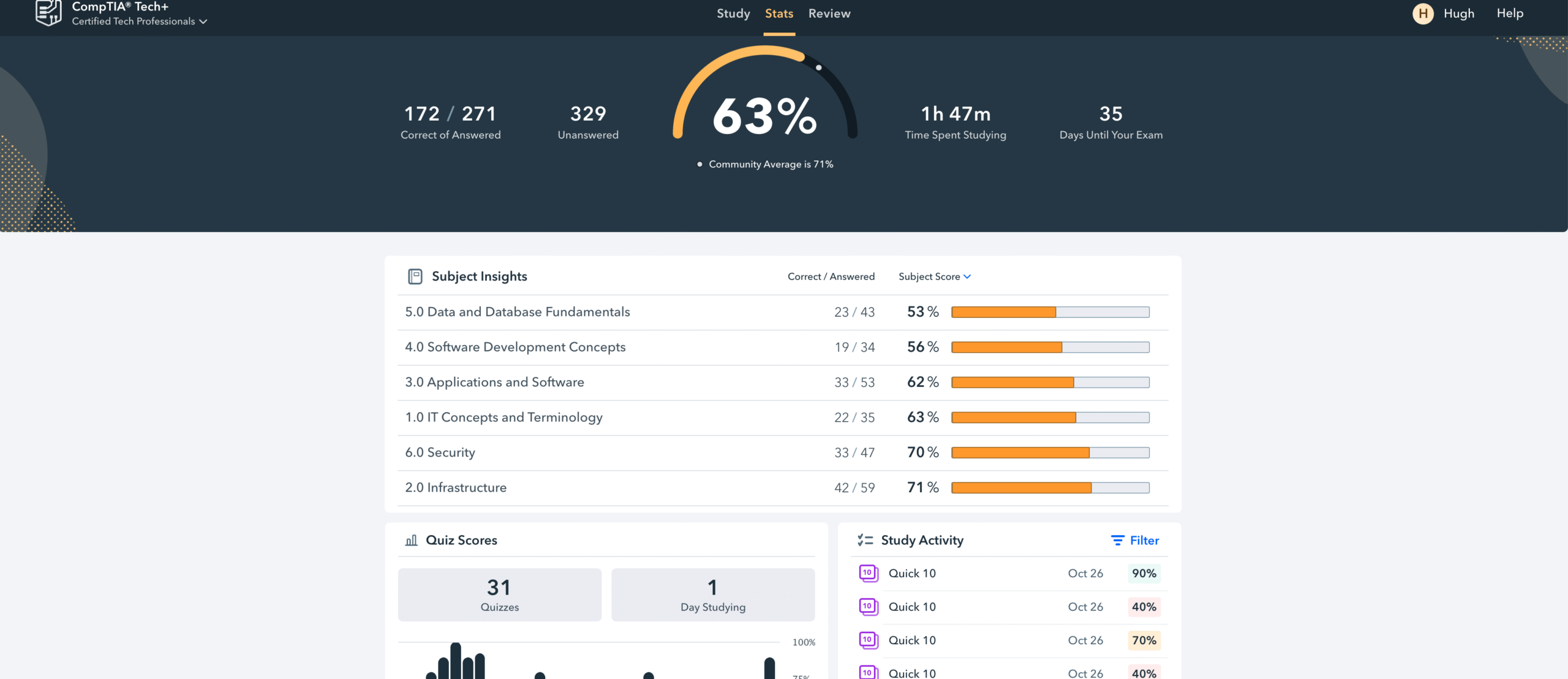Switch to the Study tab
Screen dimensions: 1568x679
click(x=733, y=13)
